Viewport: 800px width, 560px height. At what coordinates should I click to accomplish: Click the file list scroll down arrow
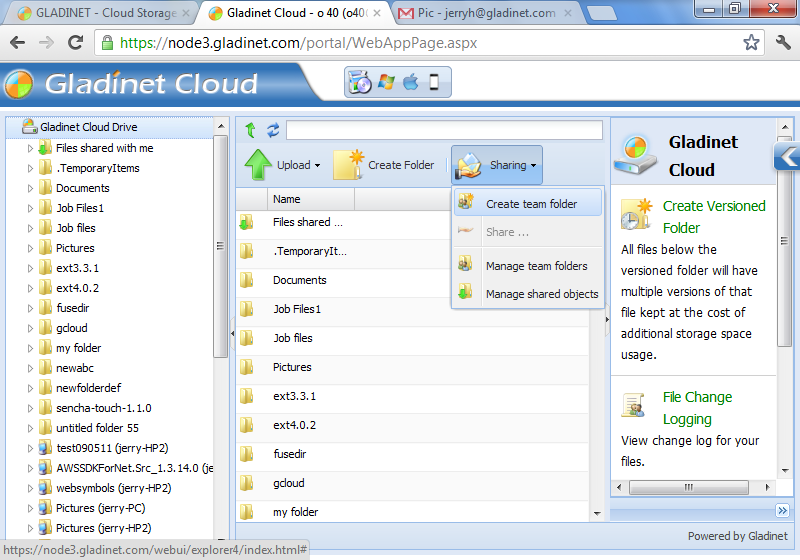pyautogui.click(x=597, y=513)
